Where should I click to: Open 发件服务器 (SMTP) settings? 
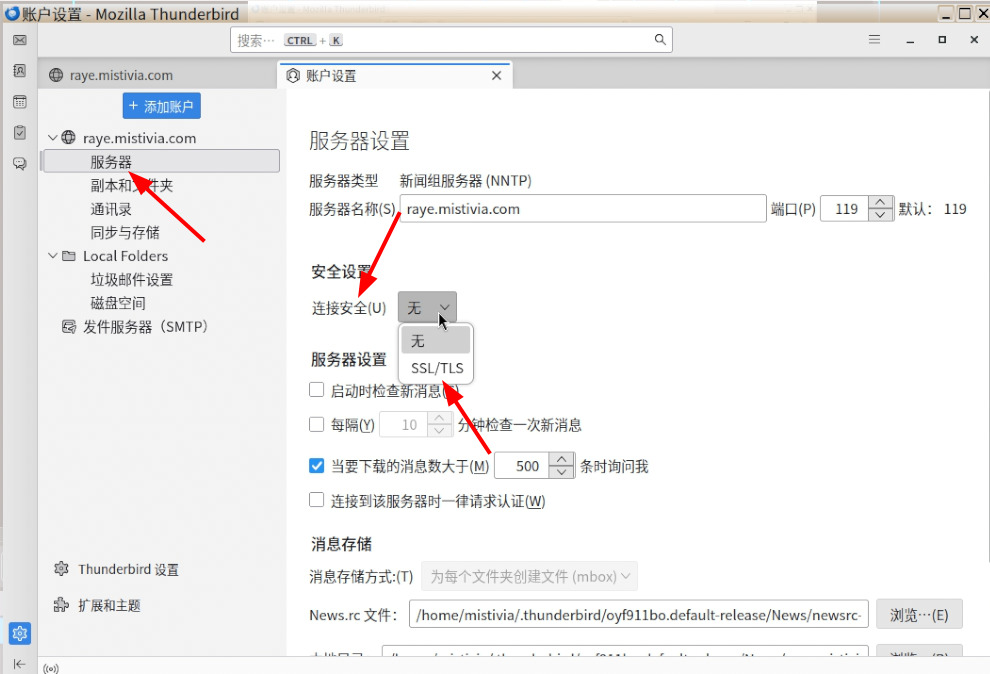145,327
